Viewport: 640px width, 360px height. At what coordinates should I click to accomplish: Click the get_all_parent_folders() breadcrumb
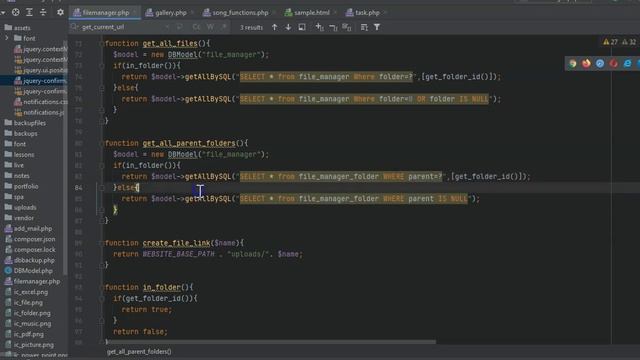(x=139, y=351)
